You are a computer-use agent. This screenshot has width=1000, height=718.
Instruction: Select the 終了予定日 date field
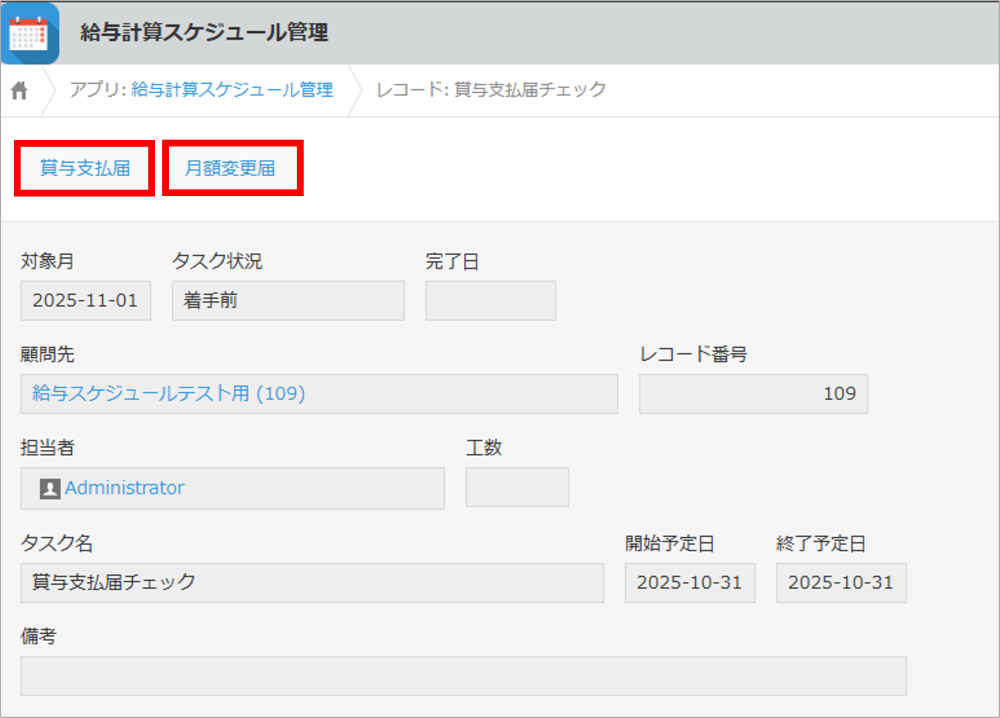coord(841,583)
